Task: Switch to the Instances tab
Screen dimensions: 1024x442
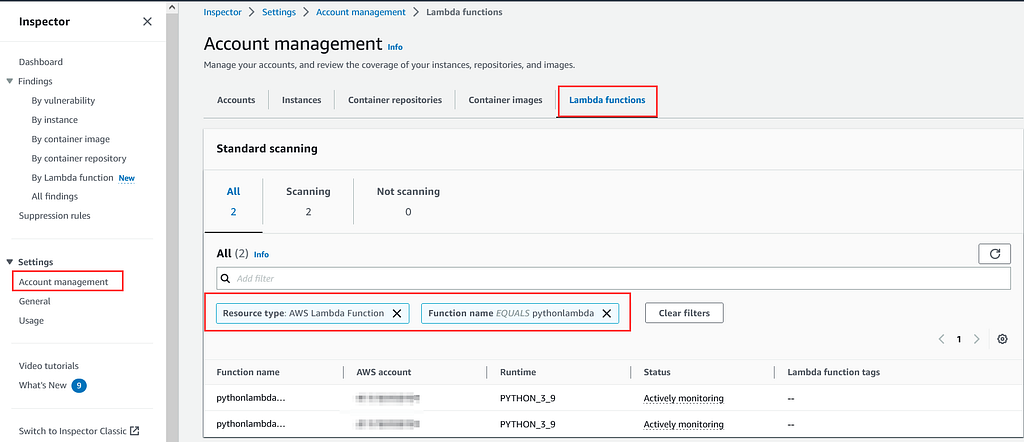Action: click(x=302, y=100)
